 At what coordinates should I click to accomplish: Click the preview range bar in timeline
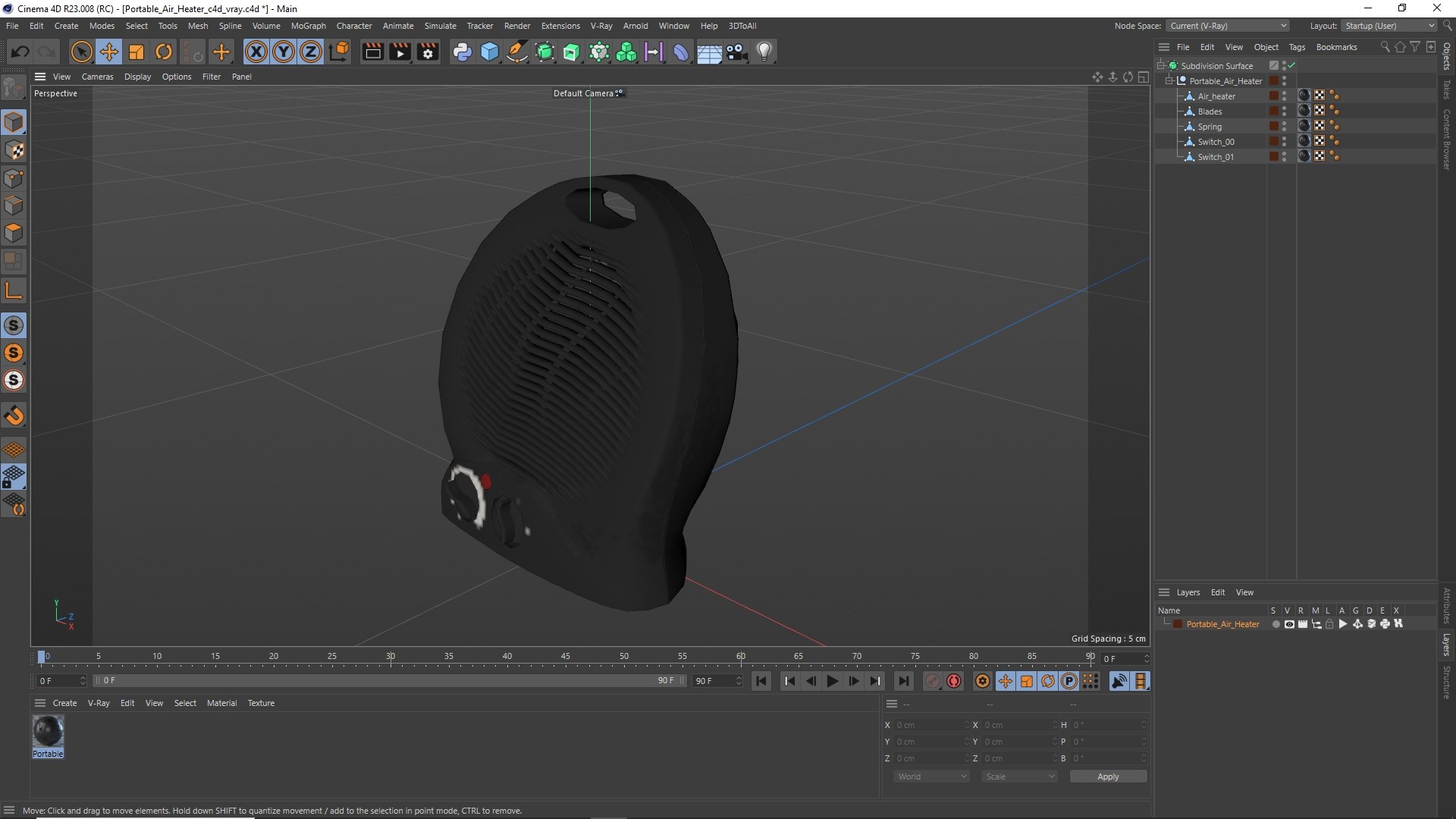(390, 681)
